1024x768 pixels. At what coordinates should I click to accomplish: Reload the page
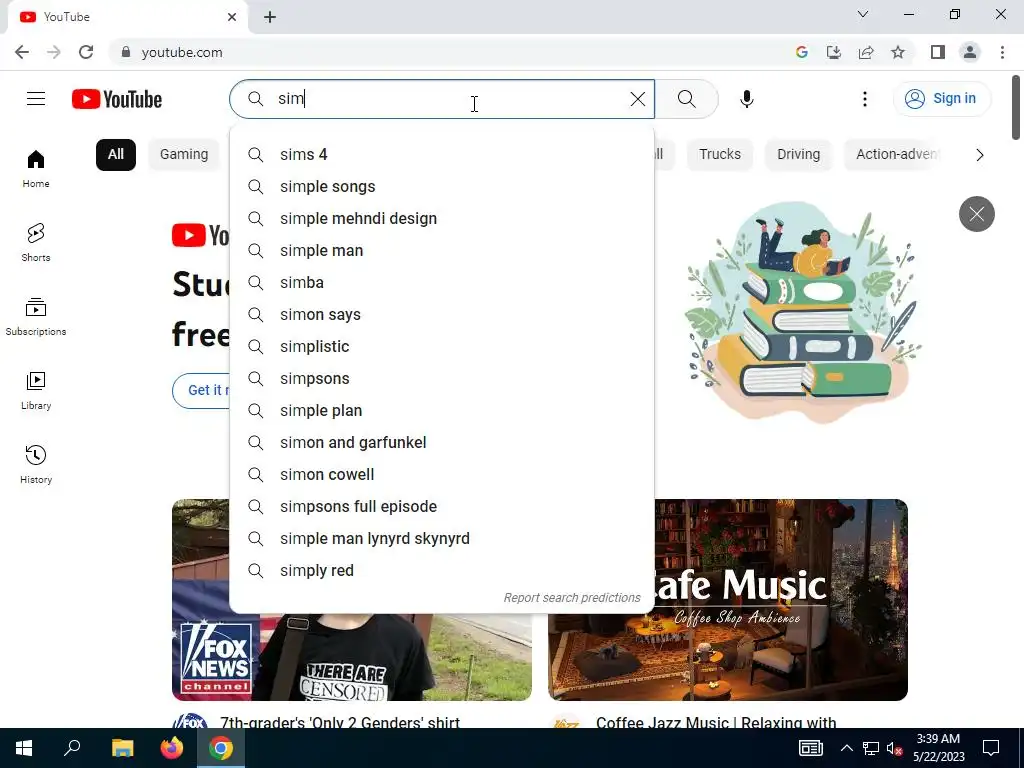tap(86, 52)
